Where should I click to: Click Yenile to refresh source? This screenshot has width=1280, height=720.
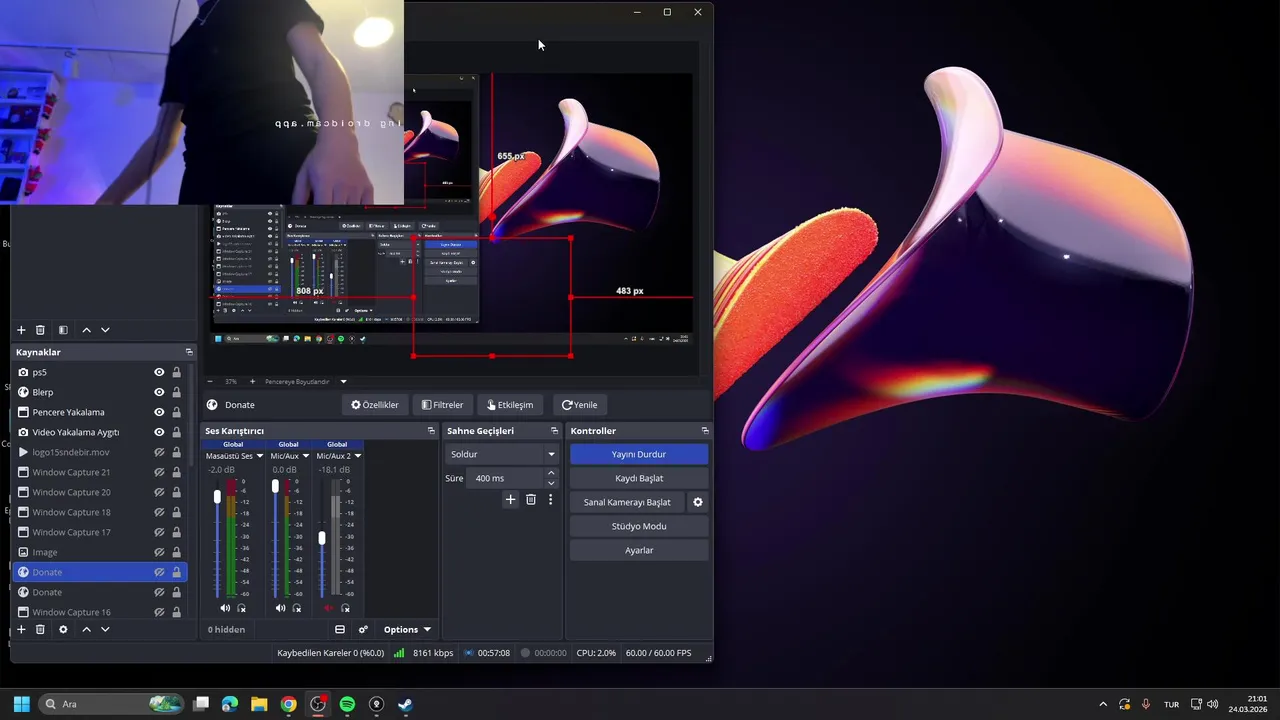(x=580, y=405)
